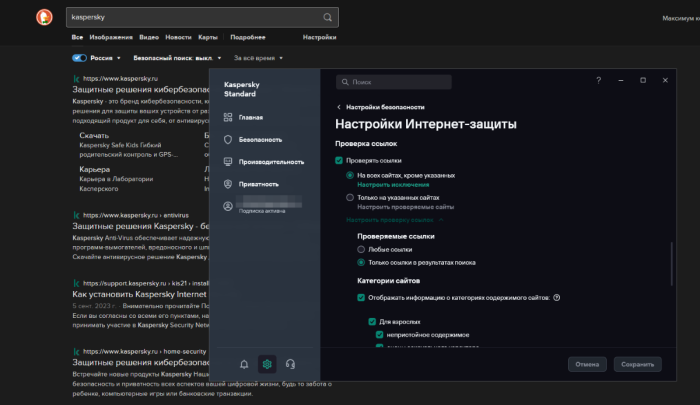Switch to Новости search tab
The height and width of the screenshot is (405, 700).
tap(178, 38)
